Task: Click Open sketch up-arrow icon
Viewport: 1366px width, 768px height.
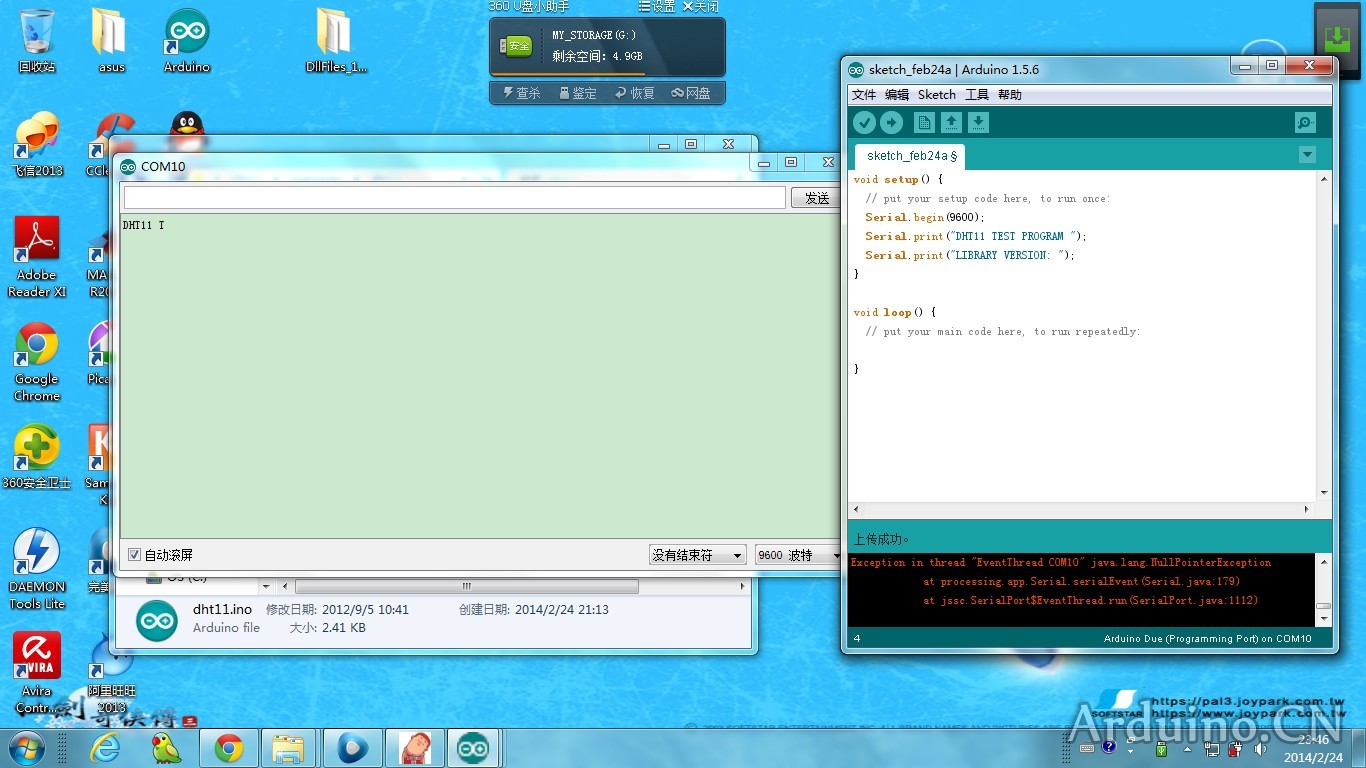Action: 952,122
